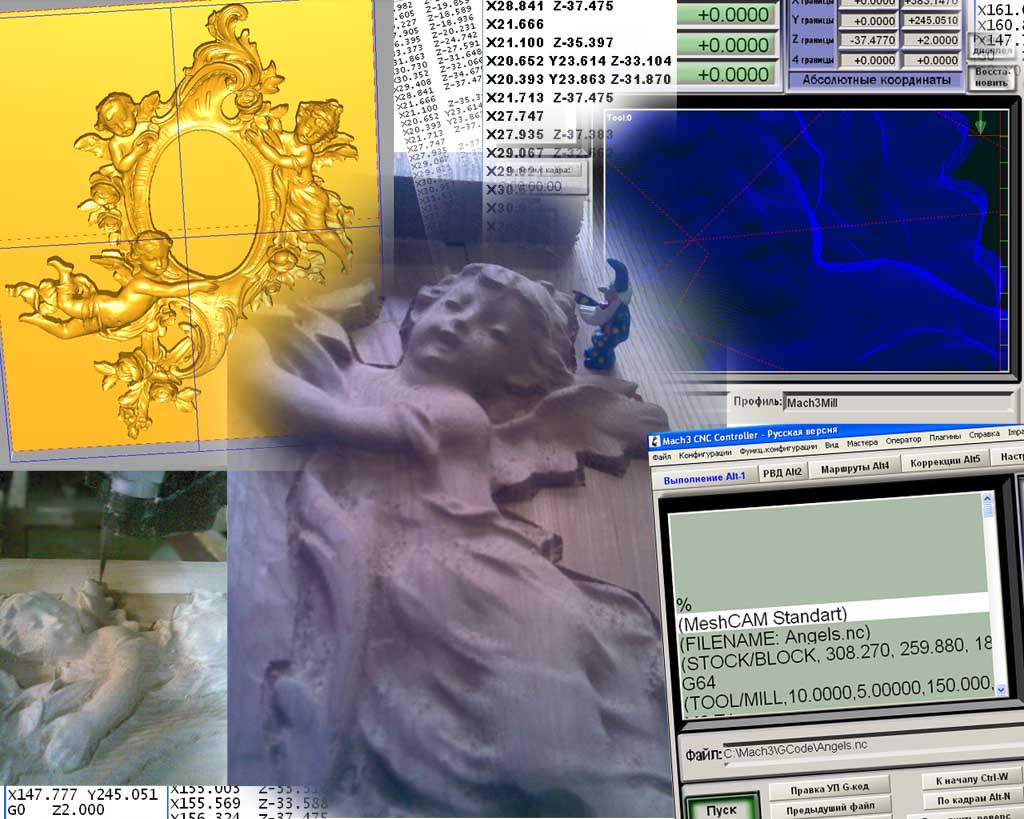Click the G-code list scroll up arrow
The image size is (1024, 819).
point(987,500)
